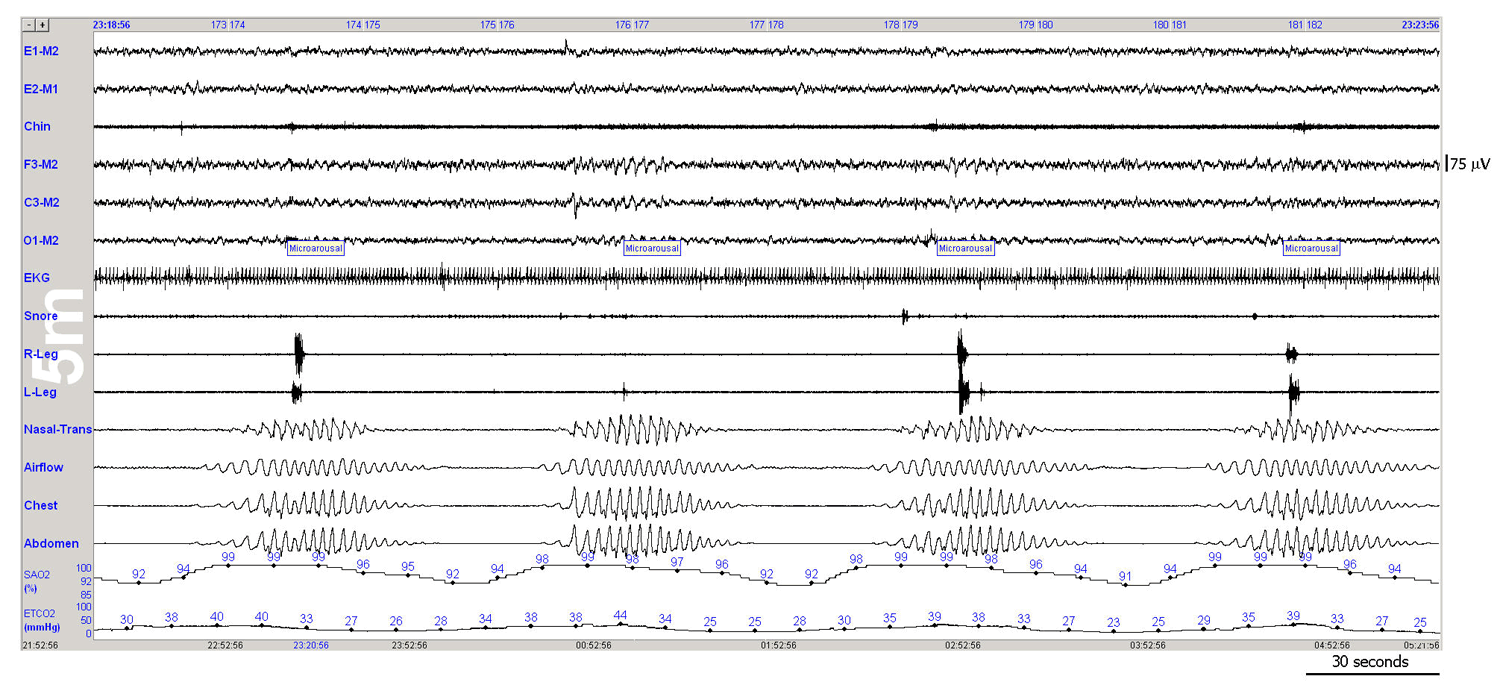Click the Nasal-Trans channel label
Viewport: 1500px width, 682px height.
[57, 430]
